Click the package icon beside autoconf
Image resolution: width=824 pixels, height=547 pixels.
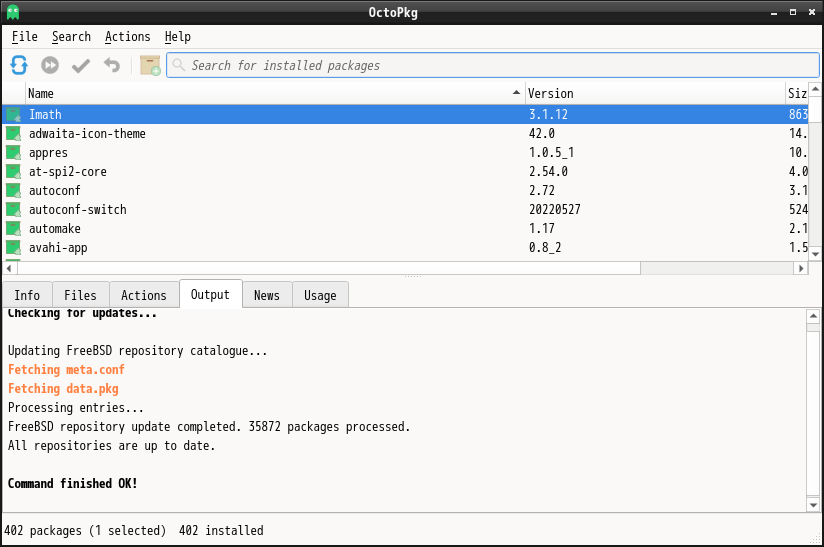[13, 191]
